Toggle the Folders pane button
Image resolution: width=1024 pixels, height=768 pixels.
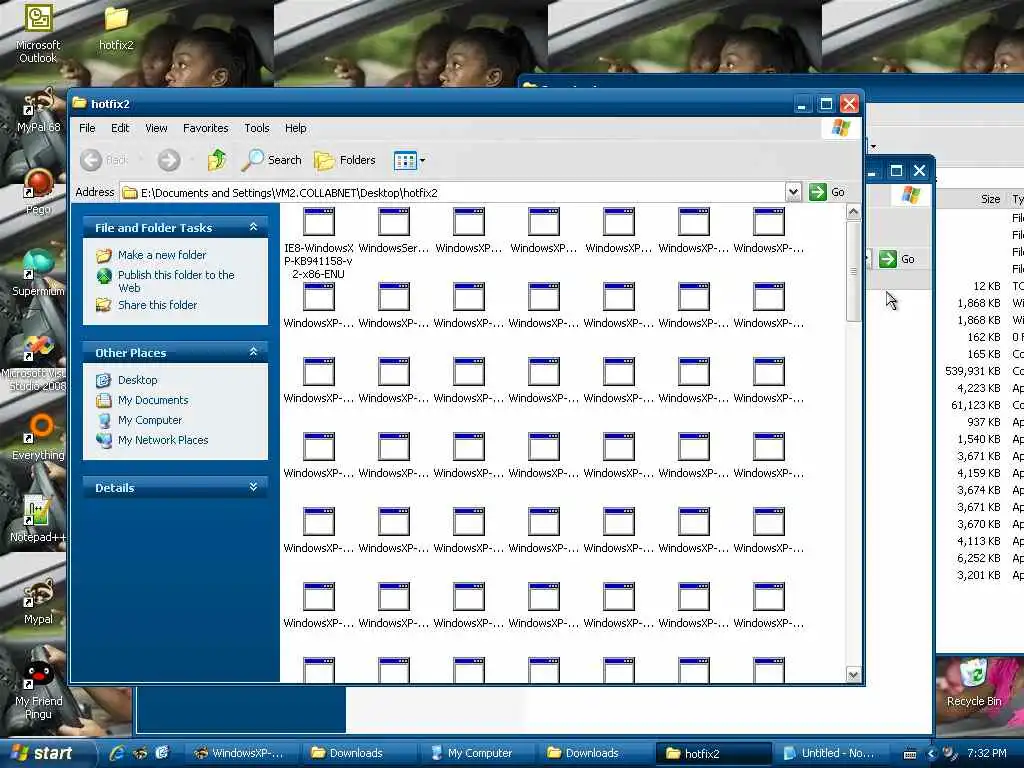tap(345, 160)
